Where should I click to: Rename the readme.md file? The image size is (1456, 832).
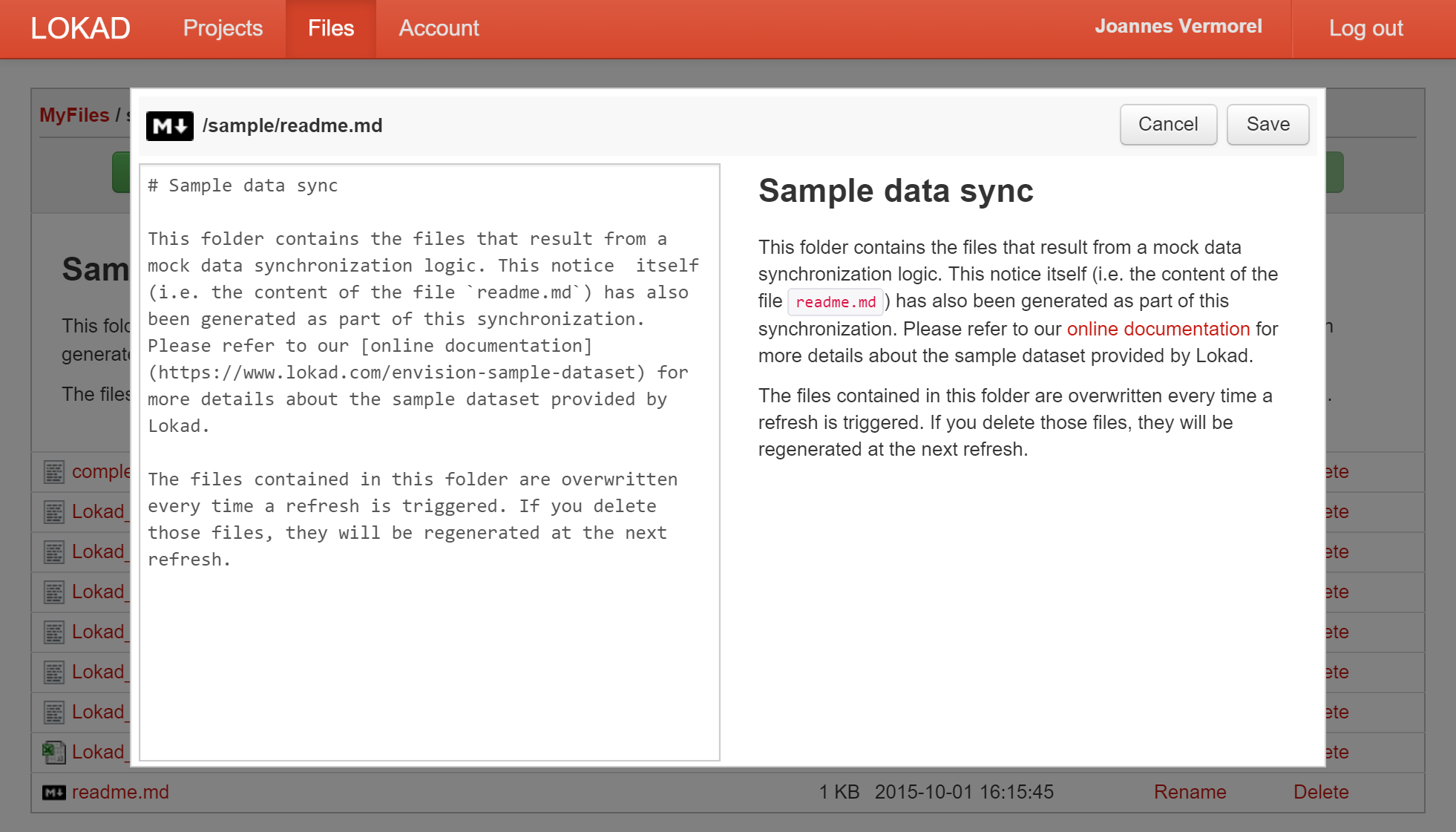[1190, 792]
